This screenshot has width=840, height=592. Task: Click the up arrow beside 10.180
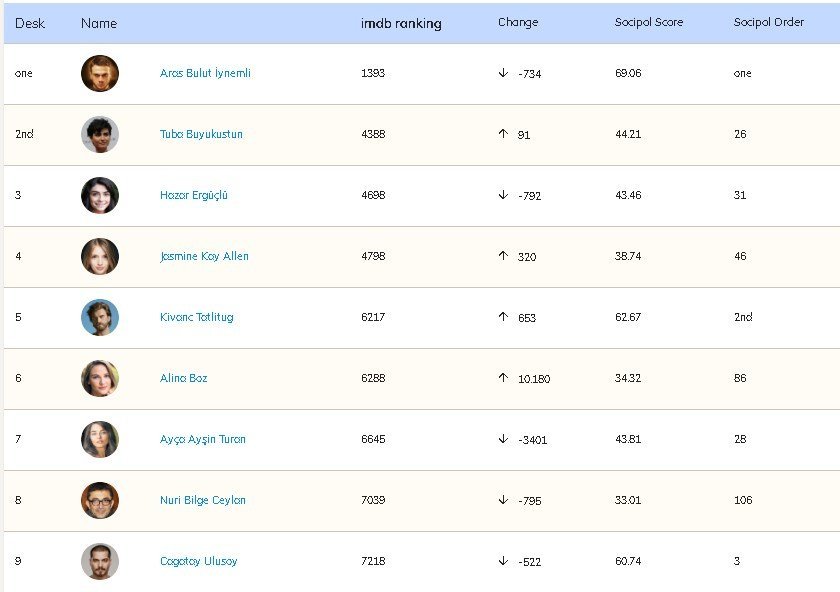[x=503, y=378]
